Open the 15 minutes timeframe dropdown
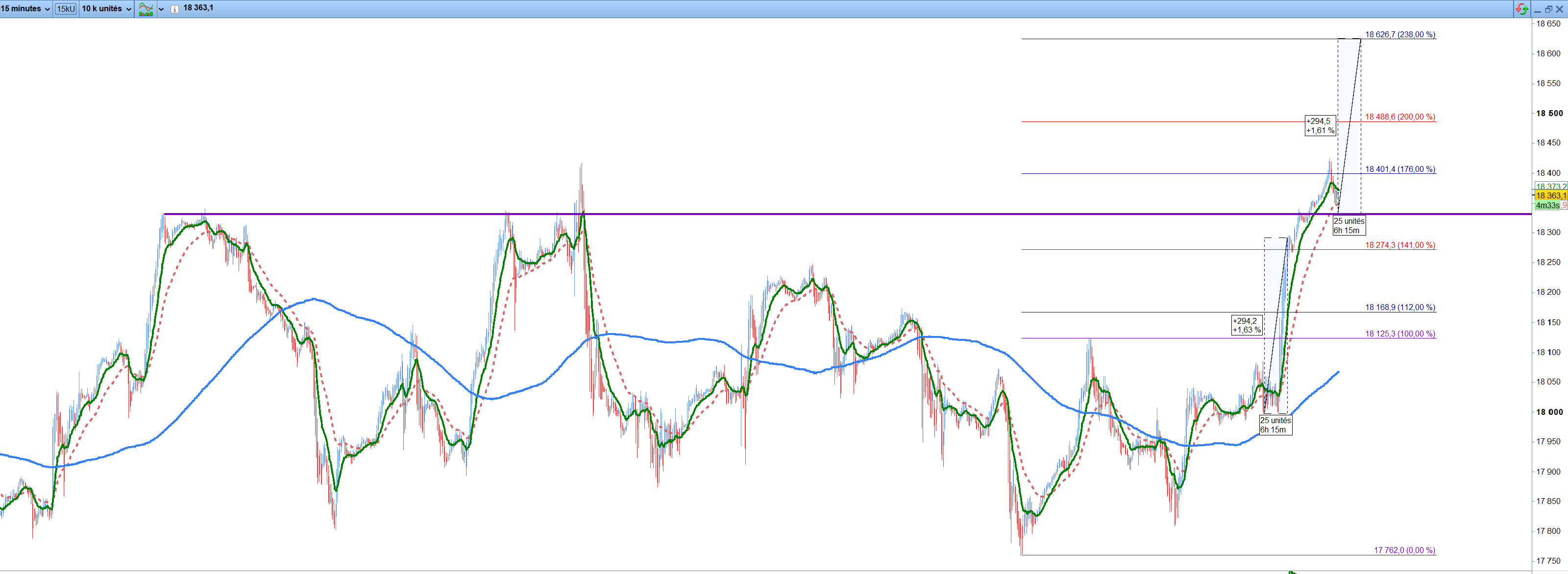Viewport: 1568px width, 574px height. coord(25,8)
